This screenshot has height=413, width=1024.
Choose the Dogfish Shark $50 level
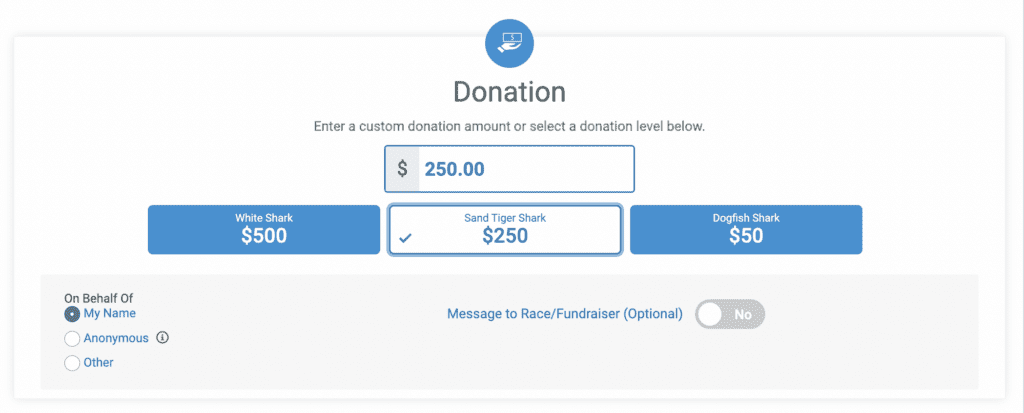[x=746, y=229]
